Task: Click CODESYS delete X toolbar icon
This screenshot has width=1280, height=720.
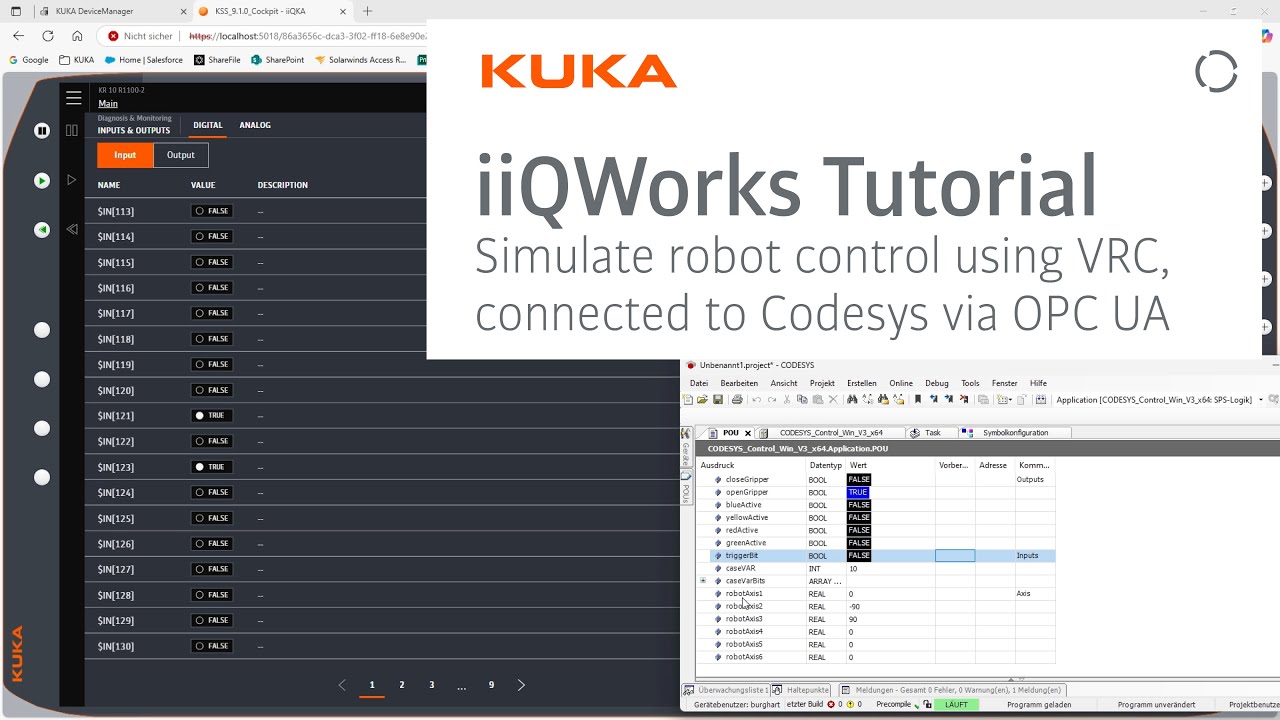Action: pos(833,400)
